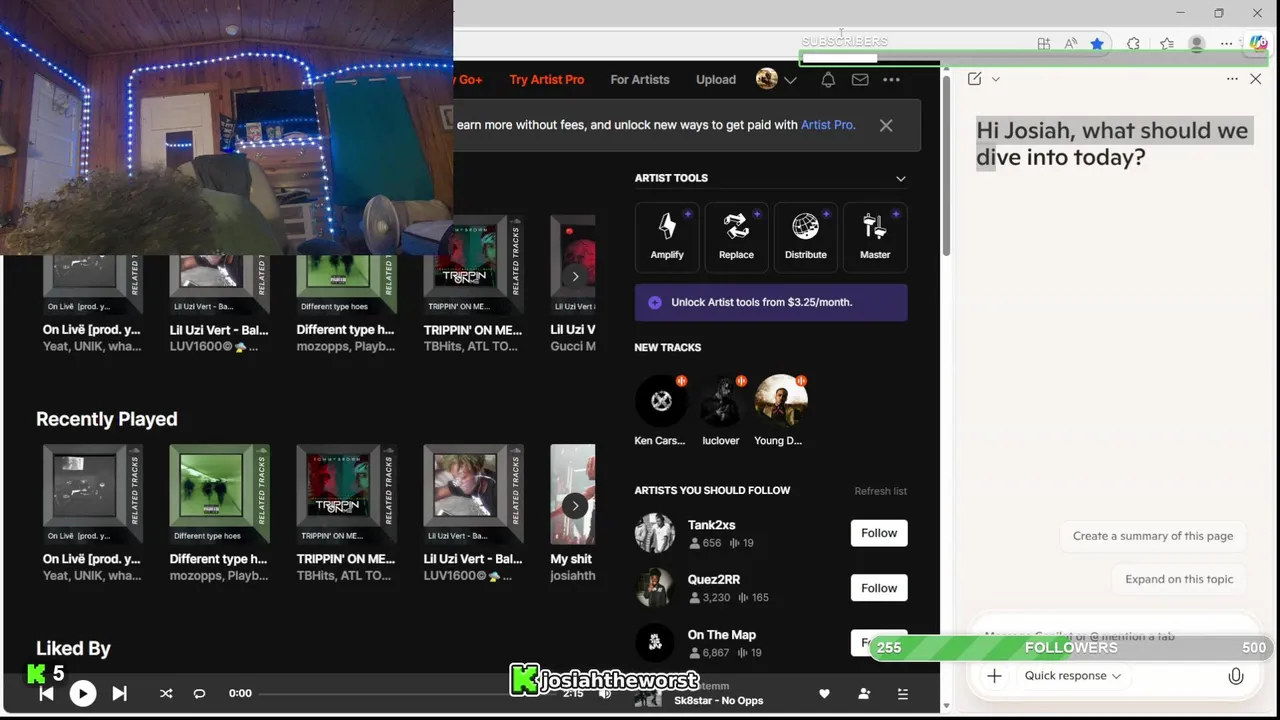Viewport: 1280px width, 720px height.
Task: Open the messages envelope icon
Action: pyautogui.click(x=860, y=80)
